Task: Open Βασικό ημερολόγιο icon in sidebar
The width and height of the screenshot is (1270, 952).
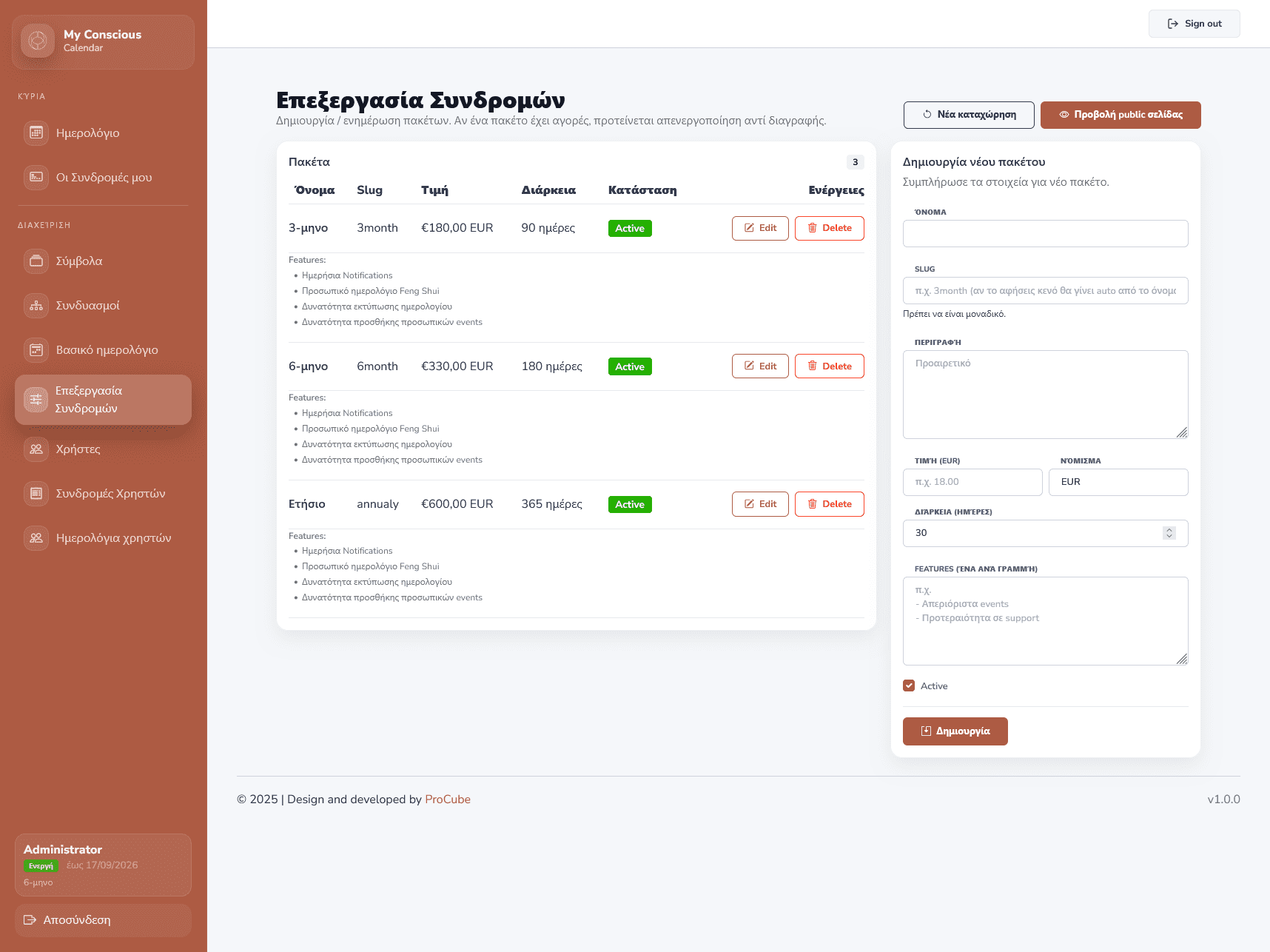Action: click(36, 350)
